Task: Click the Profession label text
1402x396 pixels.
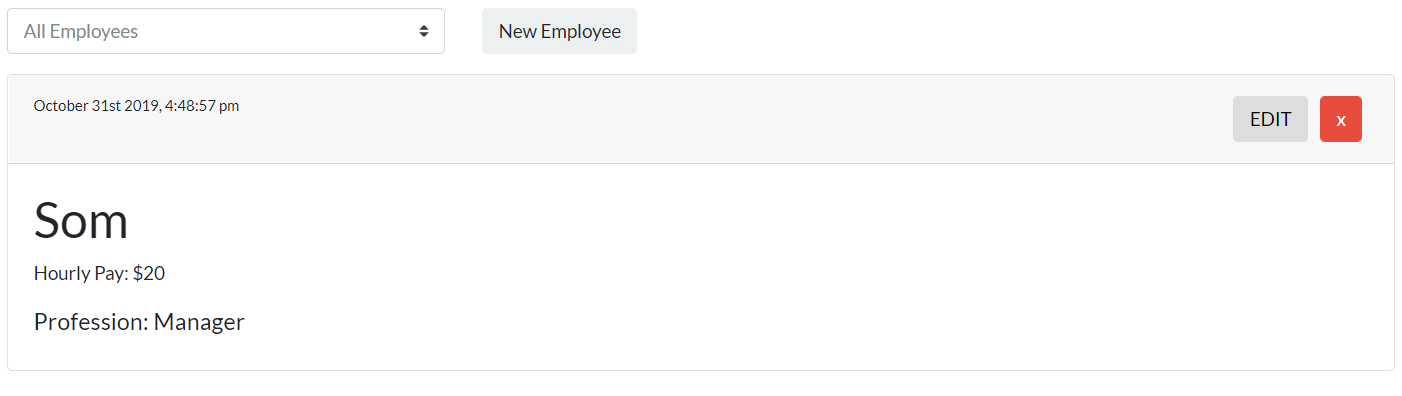Action: [x=91, y=322]
